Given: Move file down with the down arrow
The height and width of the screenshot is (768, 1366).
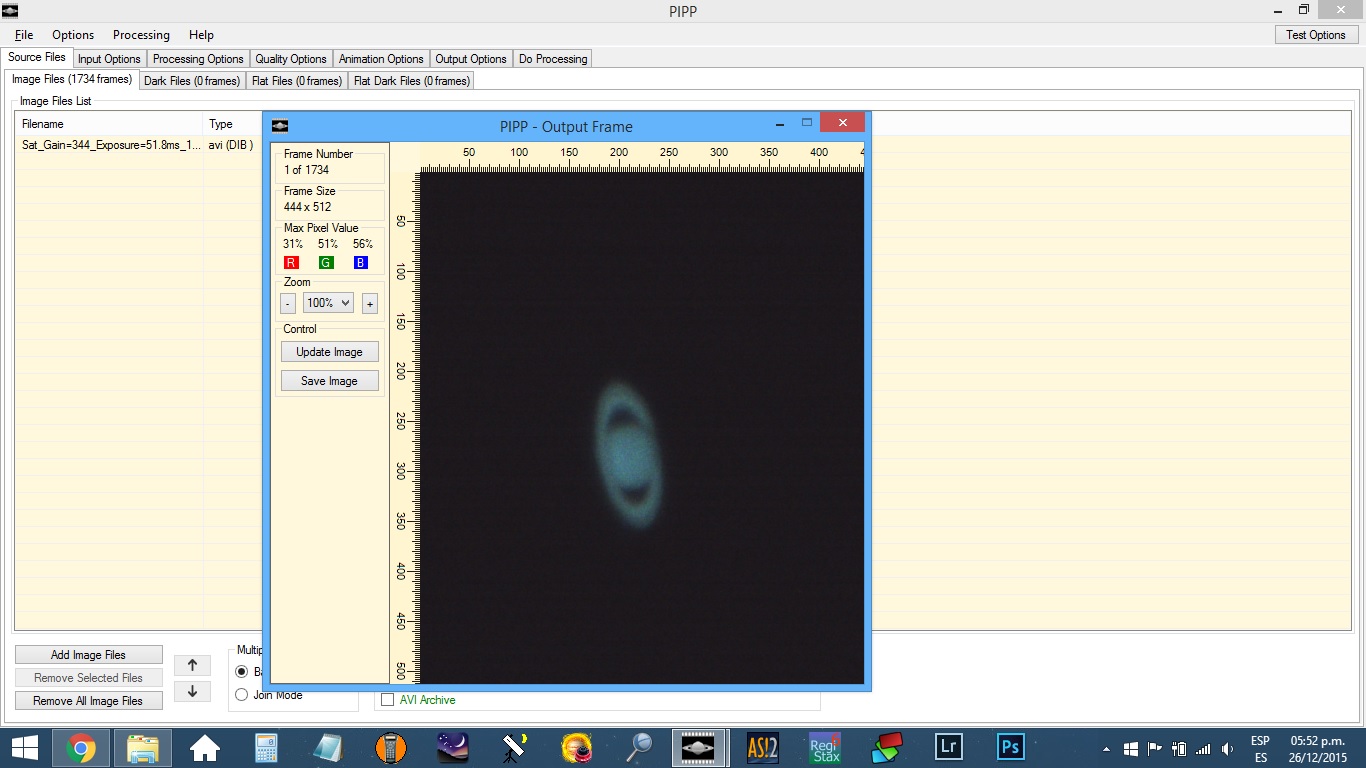Looking at the screenshot, I should [x=192, y=691].
